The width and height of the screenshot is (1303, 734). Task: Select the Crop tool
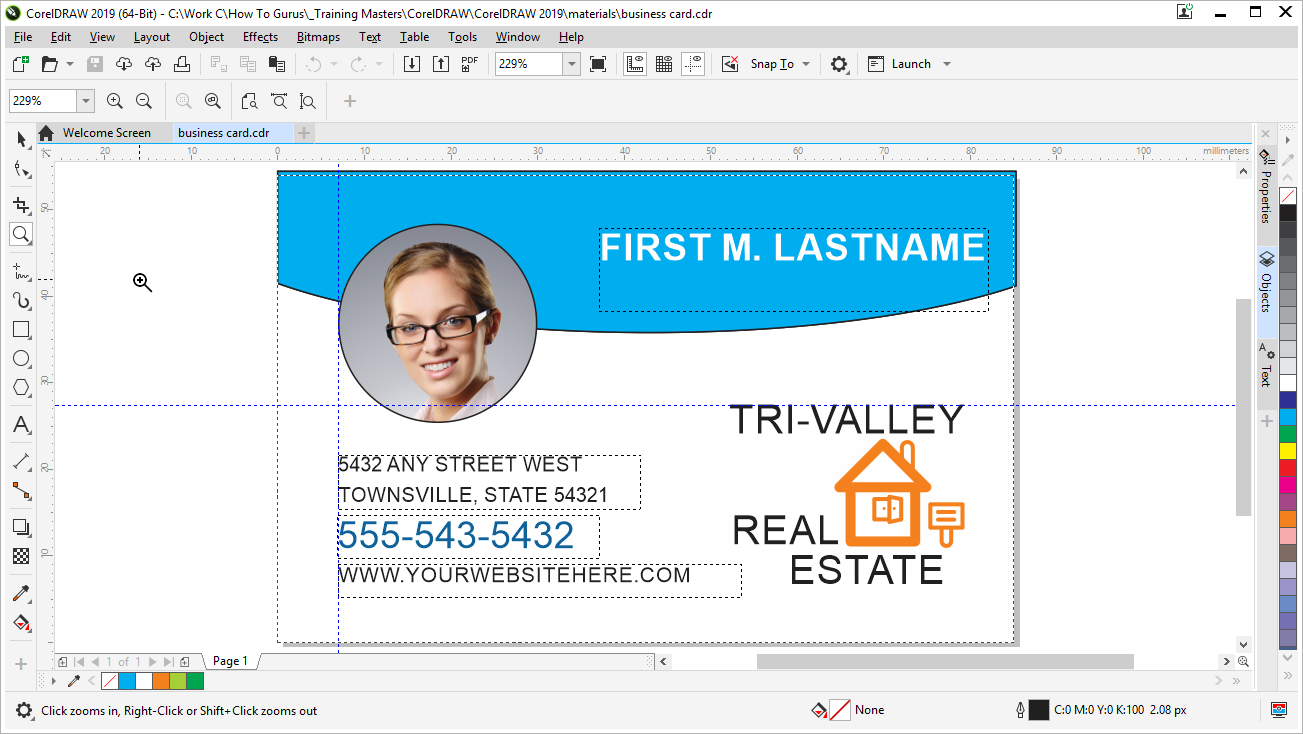click(20, 204)
